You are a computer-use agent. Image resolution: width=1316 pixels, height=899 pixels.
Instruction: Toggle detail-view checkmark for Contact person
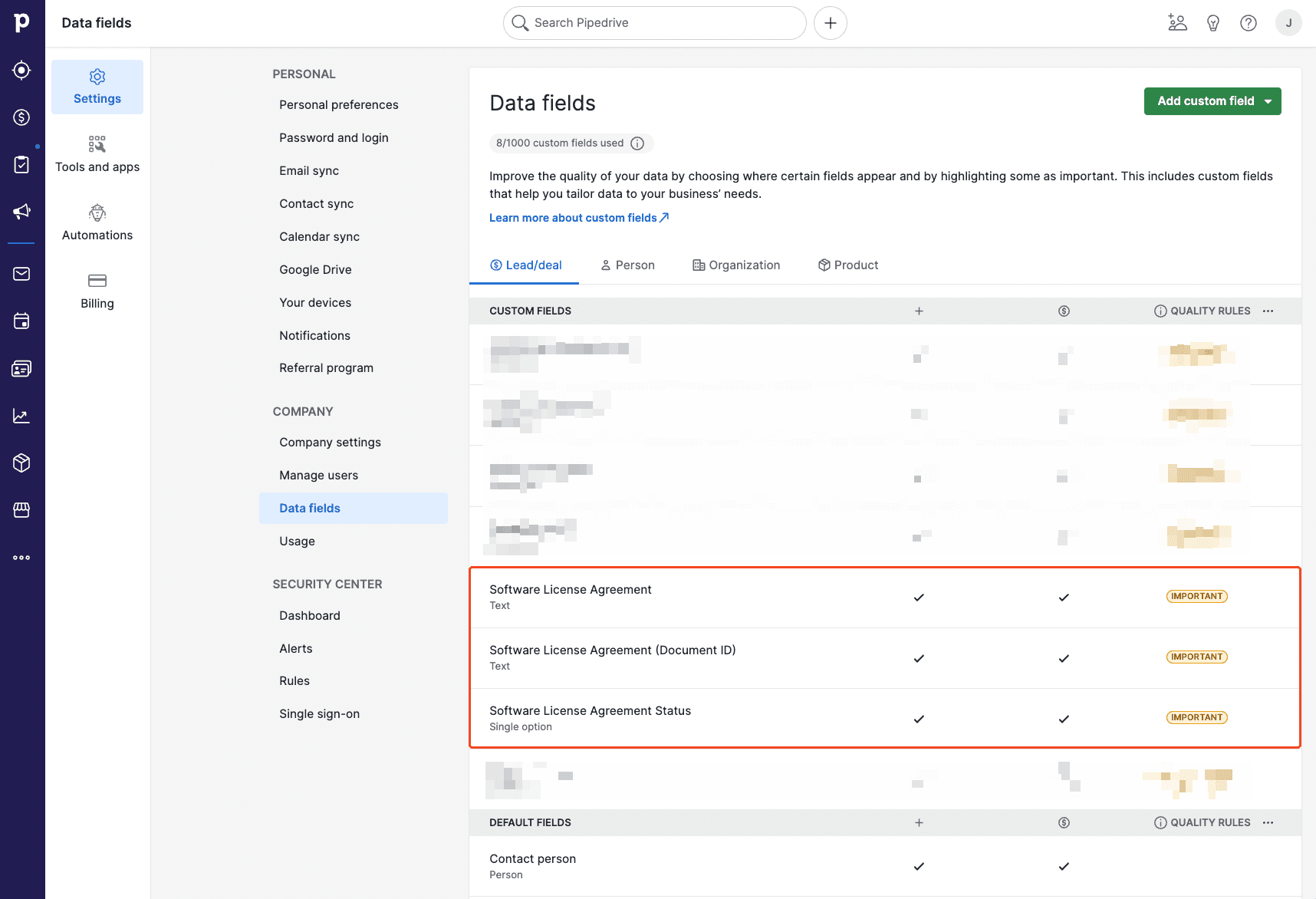pos(1064,866)
